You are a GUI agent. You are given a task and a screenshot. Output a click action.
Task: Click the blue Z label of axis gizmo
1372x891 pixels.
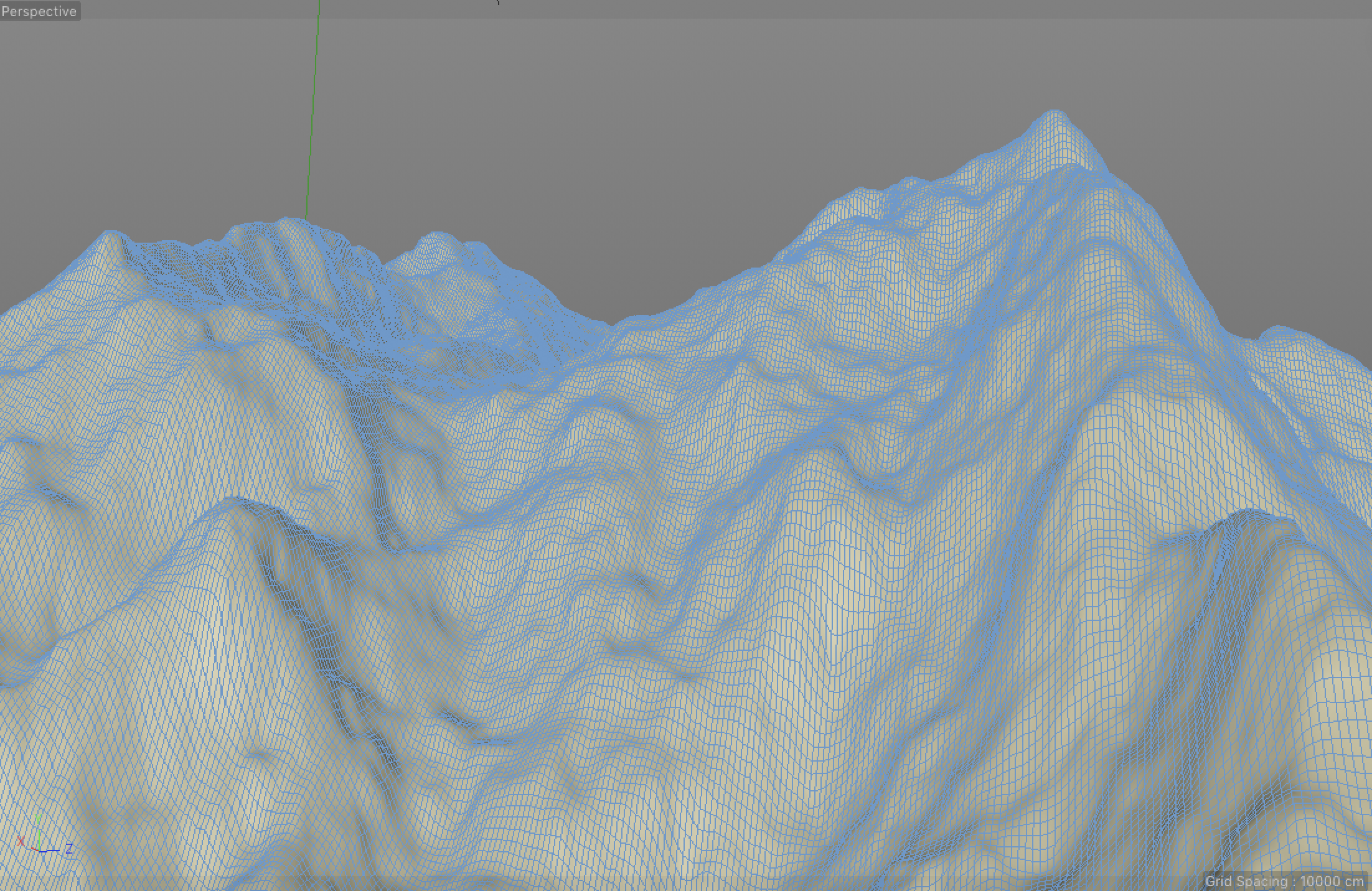tap(69, 847)
